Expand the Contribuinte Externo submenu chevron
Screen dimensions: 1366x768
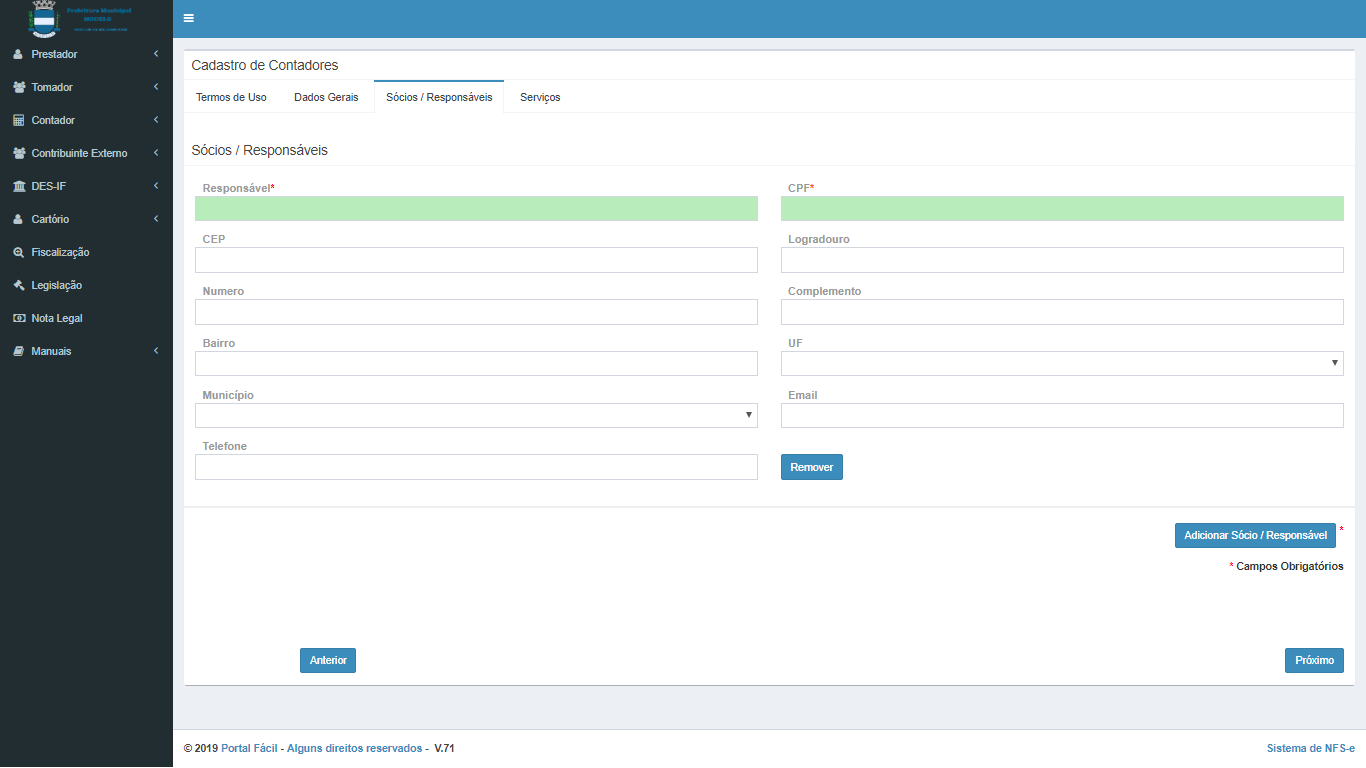tap(156, 153)
